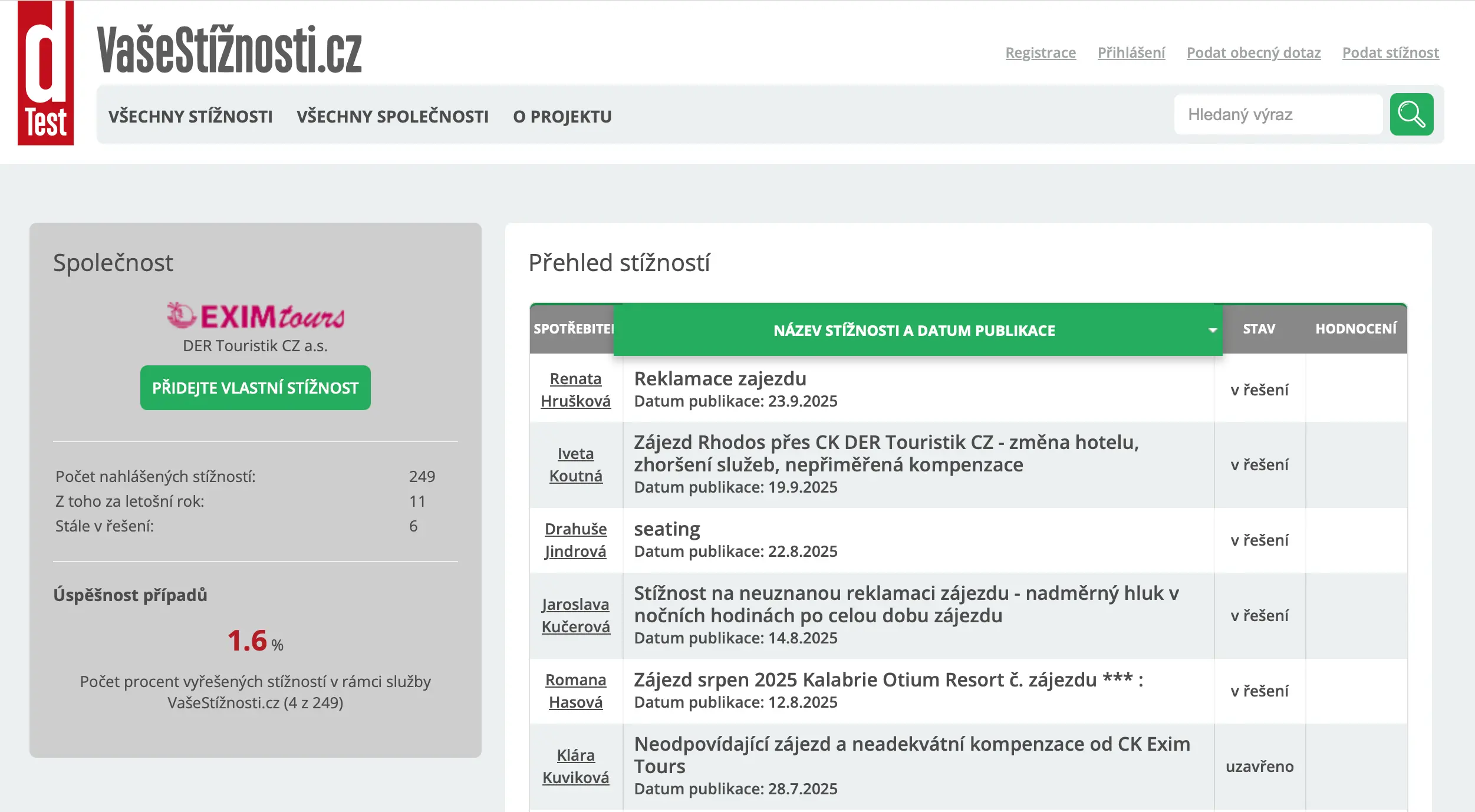Click the dTest red logo
Screen dimensions: 1475x812
pos(45,73)
